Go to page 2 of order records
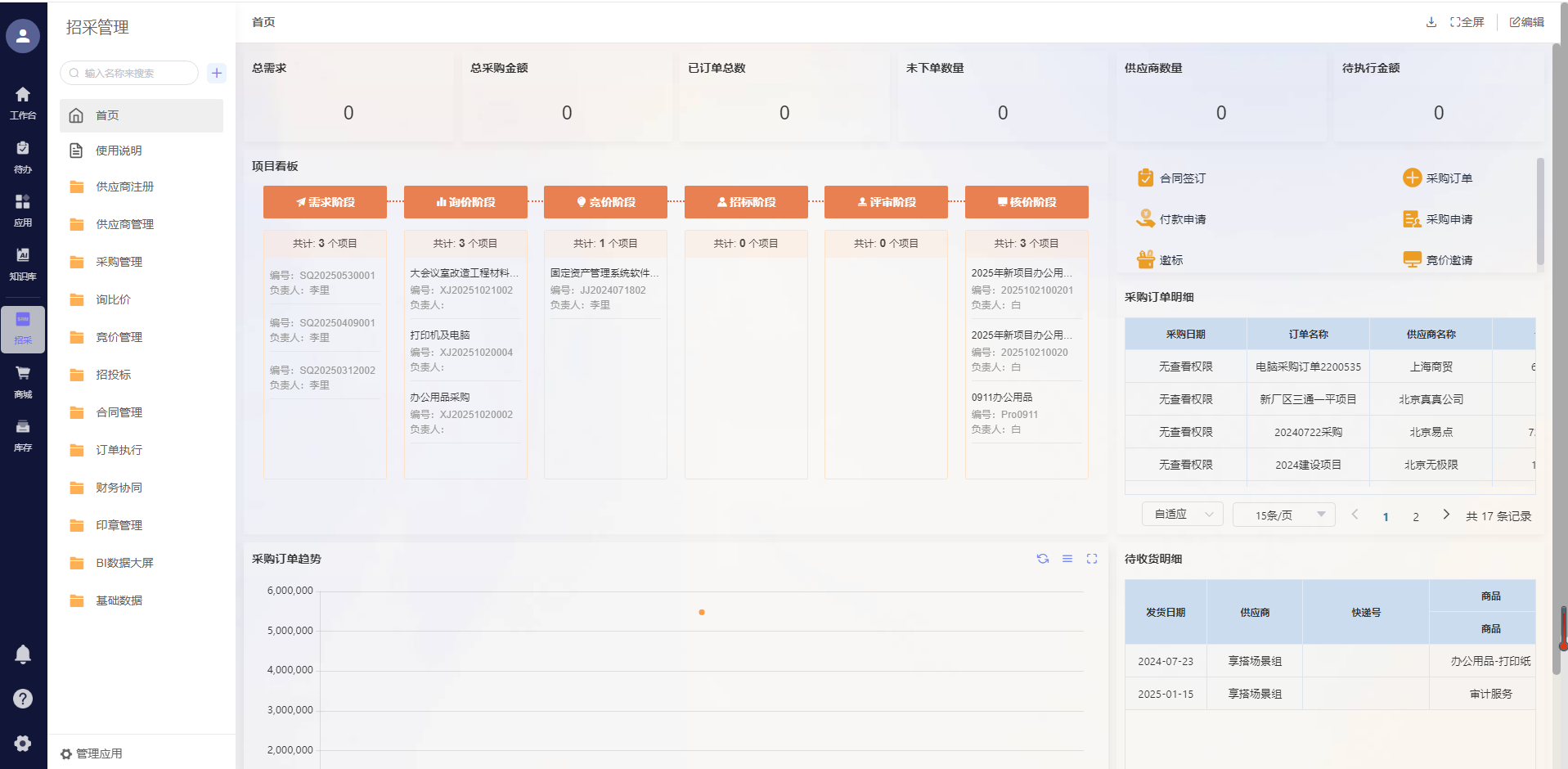1568x769 pixels. [x=1416, y=516]
